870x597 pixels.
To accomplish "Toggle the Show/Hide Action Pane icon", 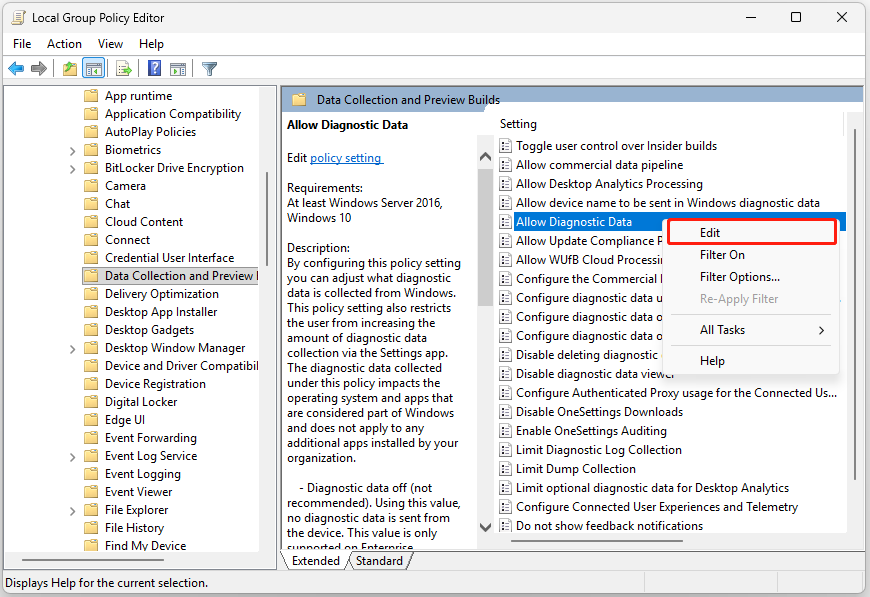I will point(178,68).
